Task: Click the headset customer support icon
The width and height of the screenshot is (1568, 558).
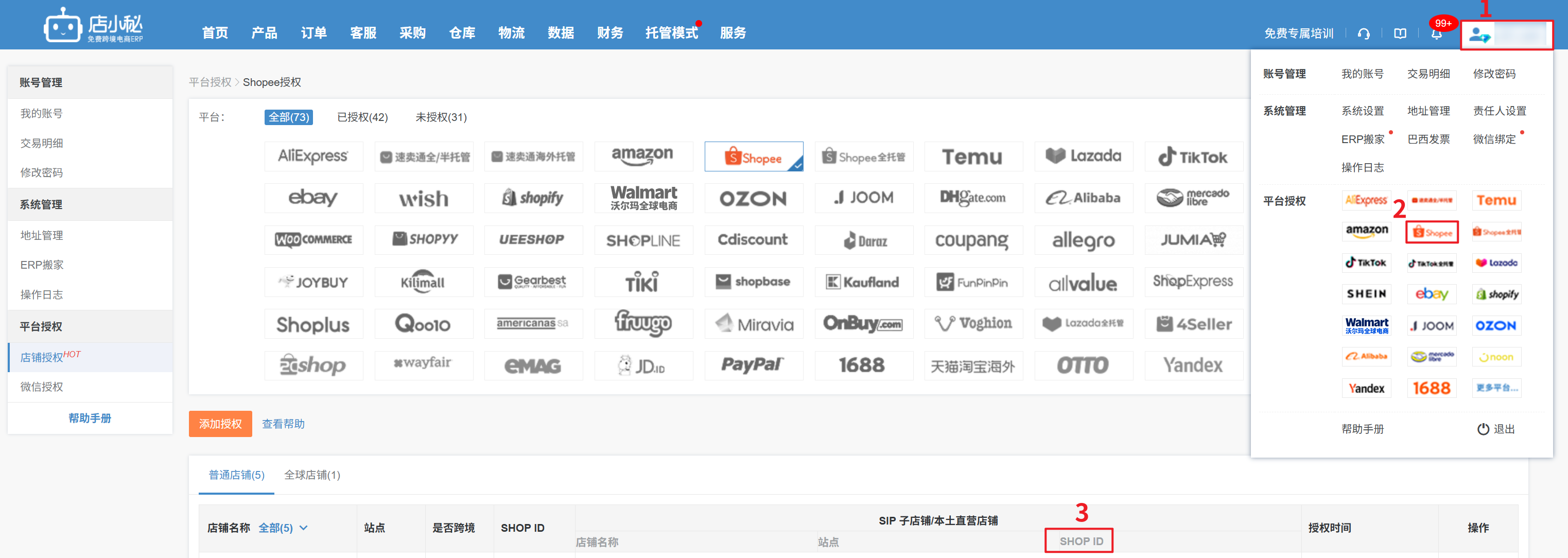Action: tap(1364, 33)
